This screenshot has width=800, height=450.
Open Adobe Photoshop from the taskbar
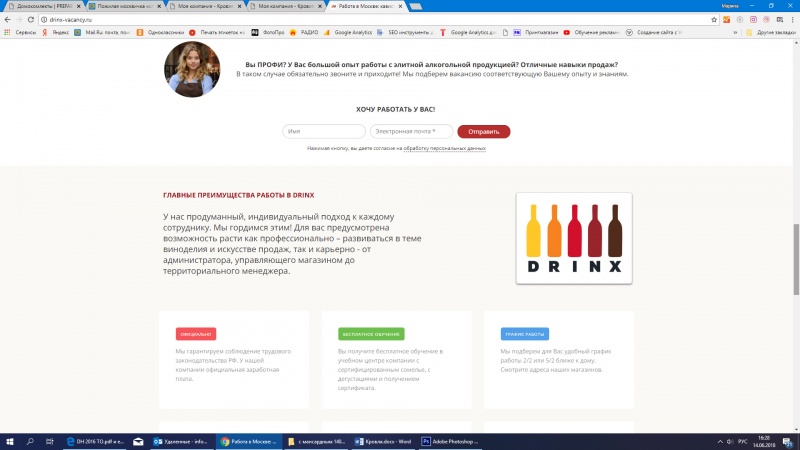pyautogui.click(x=450, y=441)
